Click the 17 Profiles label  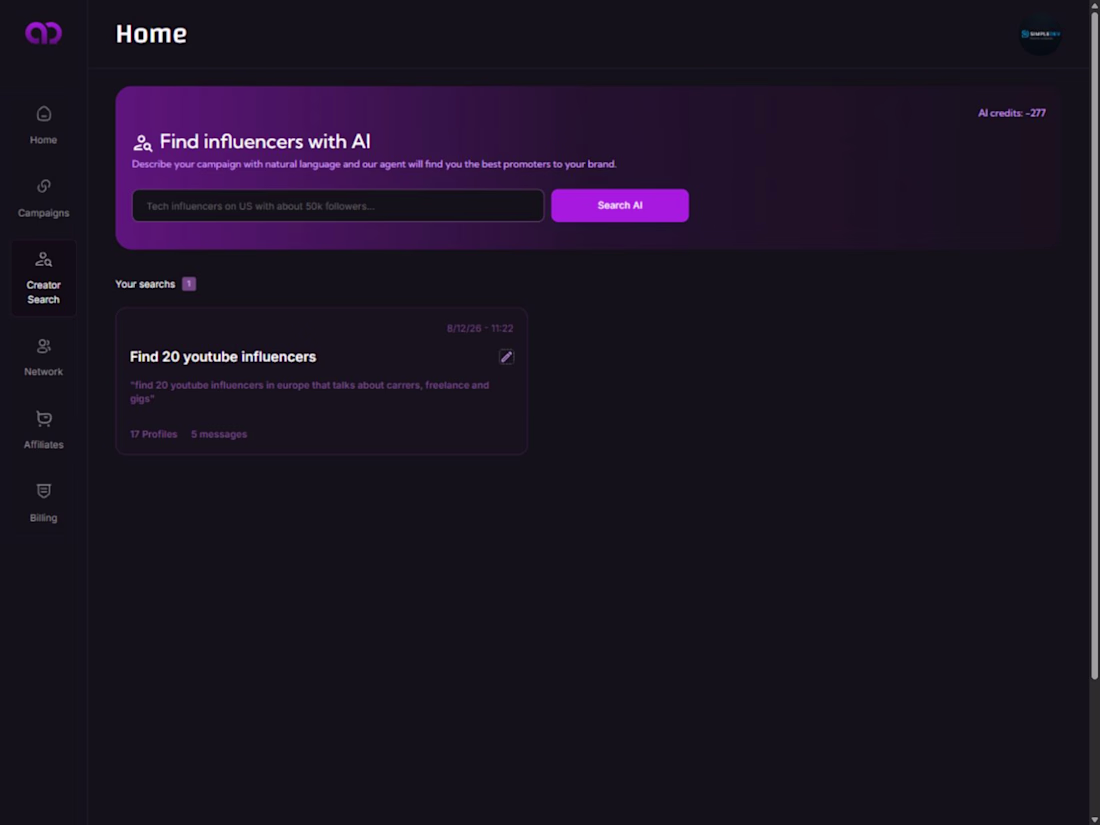(154, 434)
